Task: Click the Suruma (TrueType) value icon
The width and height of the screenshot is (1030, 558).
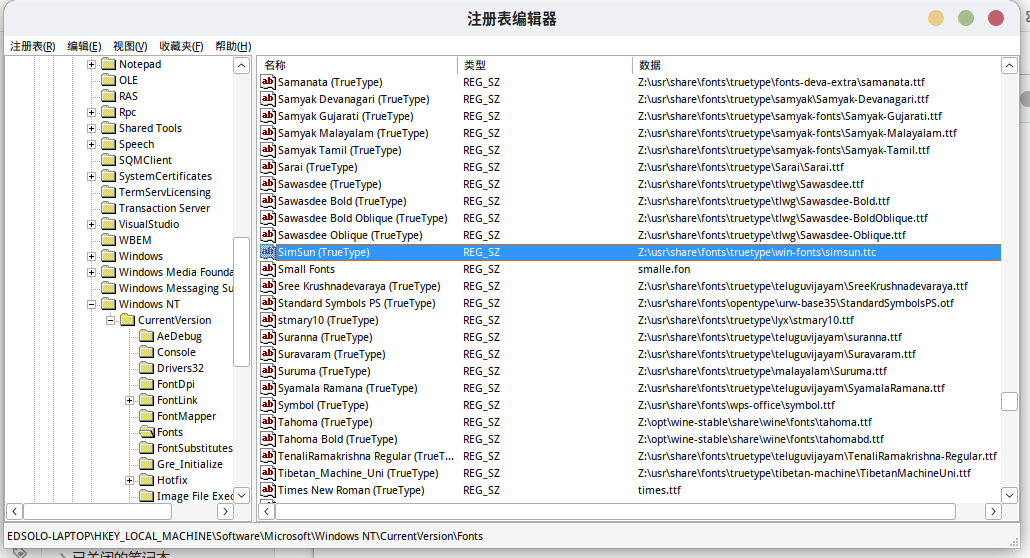Action: [x=267, y=371]
